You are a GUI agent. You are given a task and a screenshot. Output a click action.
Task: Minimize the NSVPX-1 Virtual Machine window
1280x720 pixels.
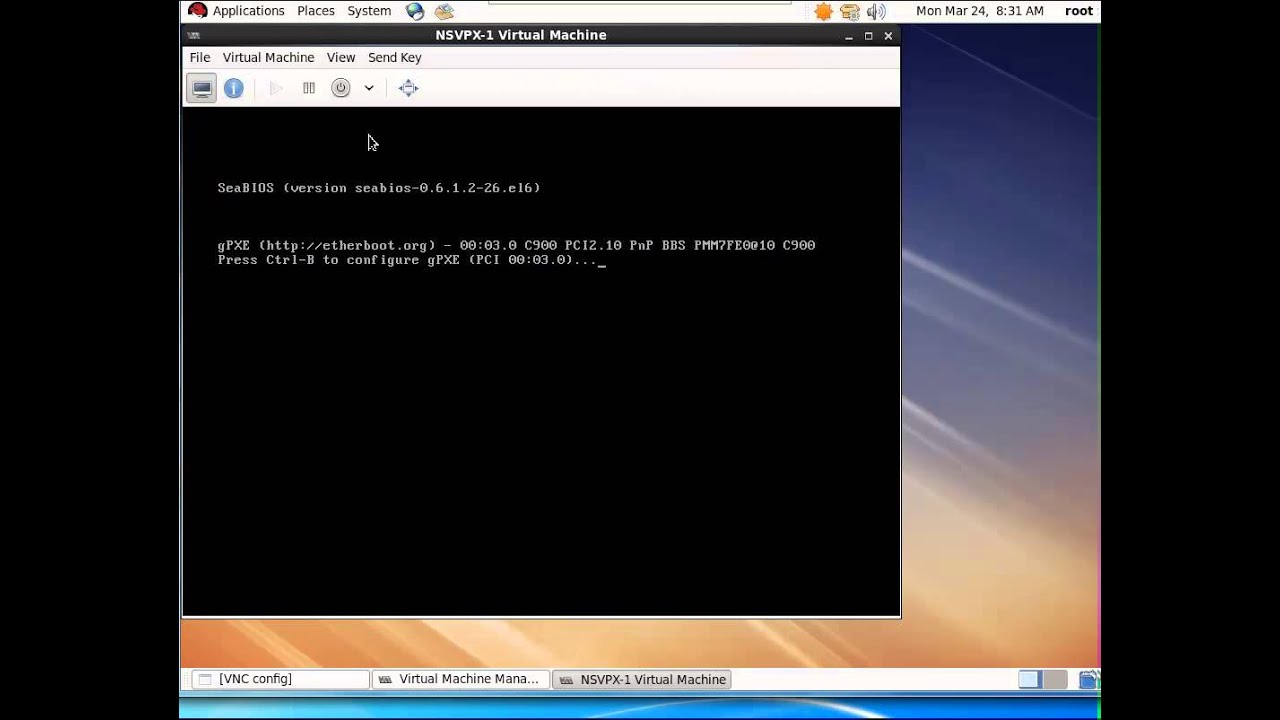click(848, 36)
